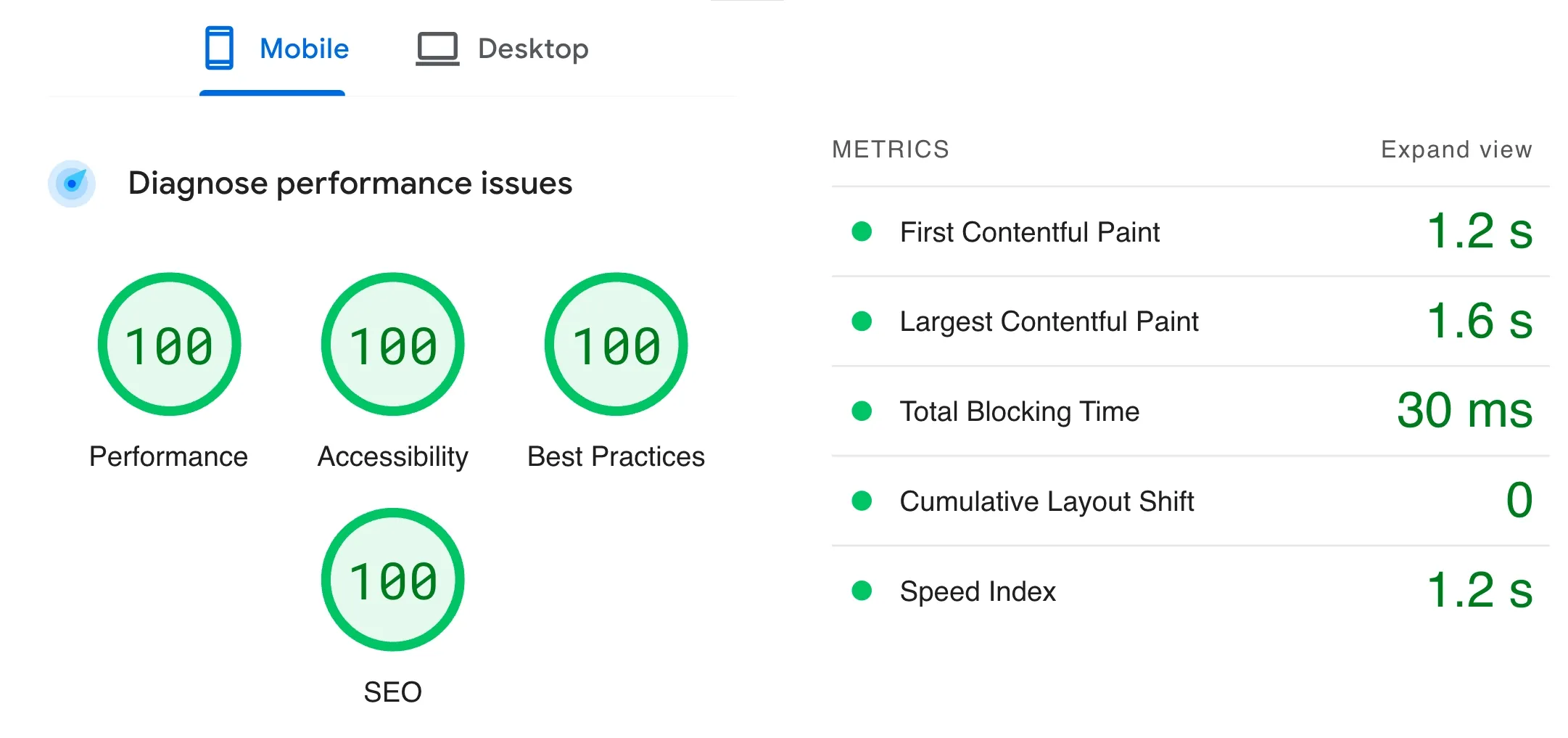Select the Best Practices category label
This screenshot has height=738, width=1568.
[x=616, y=456]
